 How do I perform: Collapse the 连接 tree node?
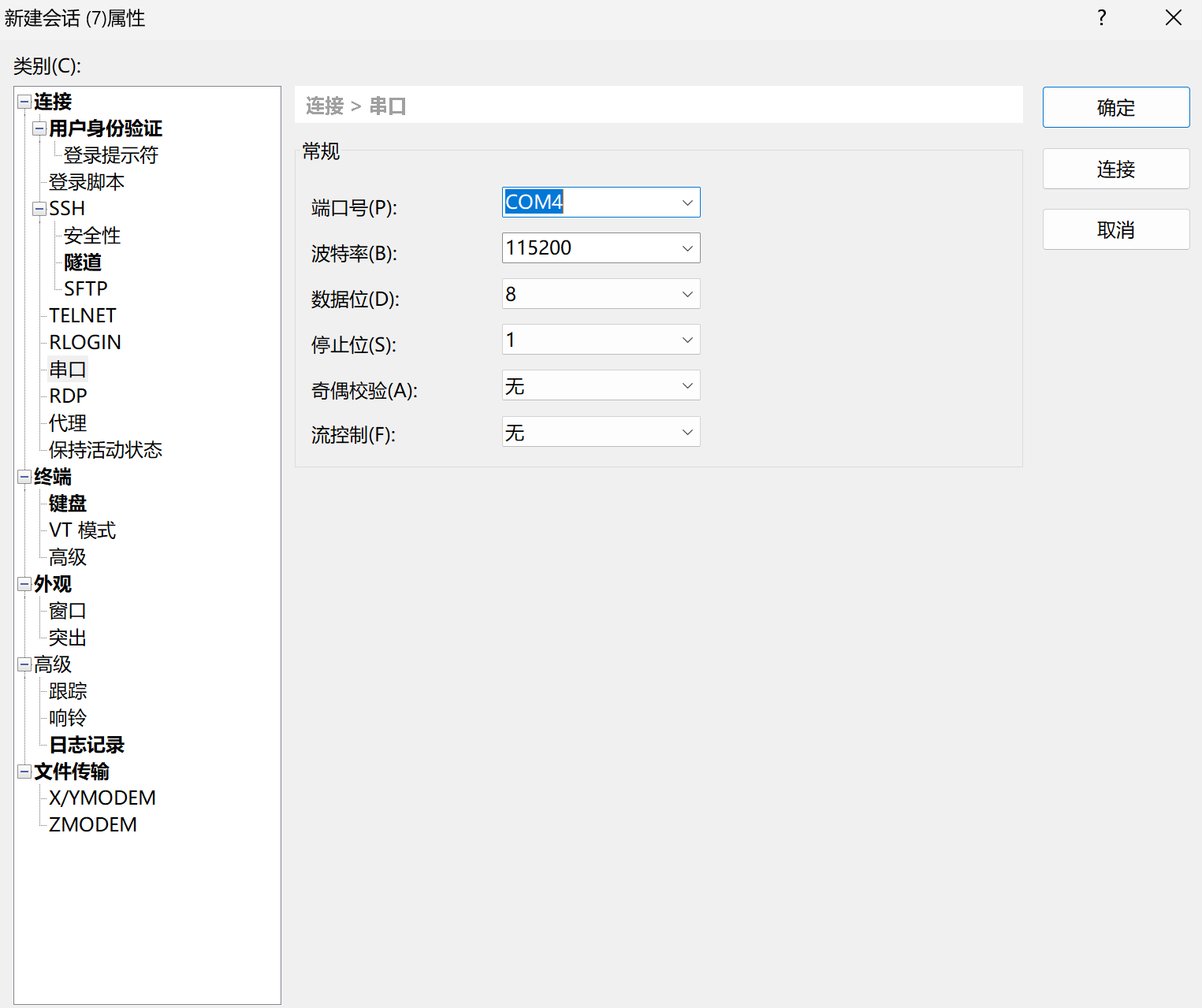click(24, 102)
